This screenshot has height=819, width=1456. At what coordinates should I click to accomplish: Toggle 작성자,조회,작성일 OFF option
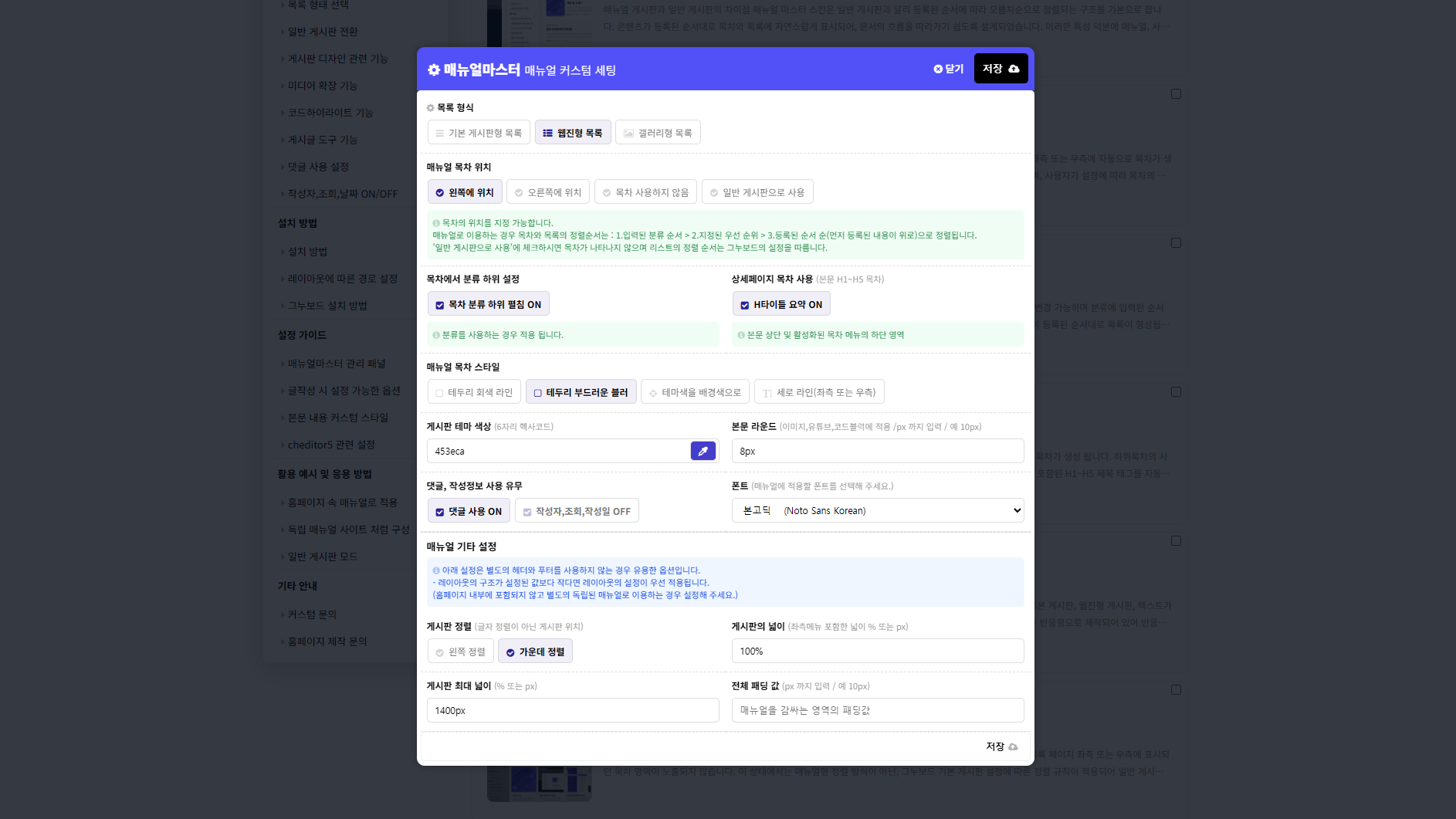(x=576, y=512)
